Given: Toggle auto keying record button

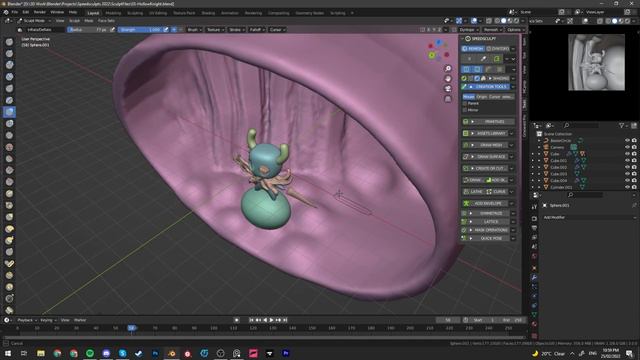Looking at the screenshot, I should tap(236, 320).
